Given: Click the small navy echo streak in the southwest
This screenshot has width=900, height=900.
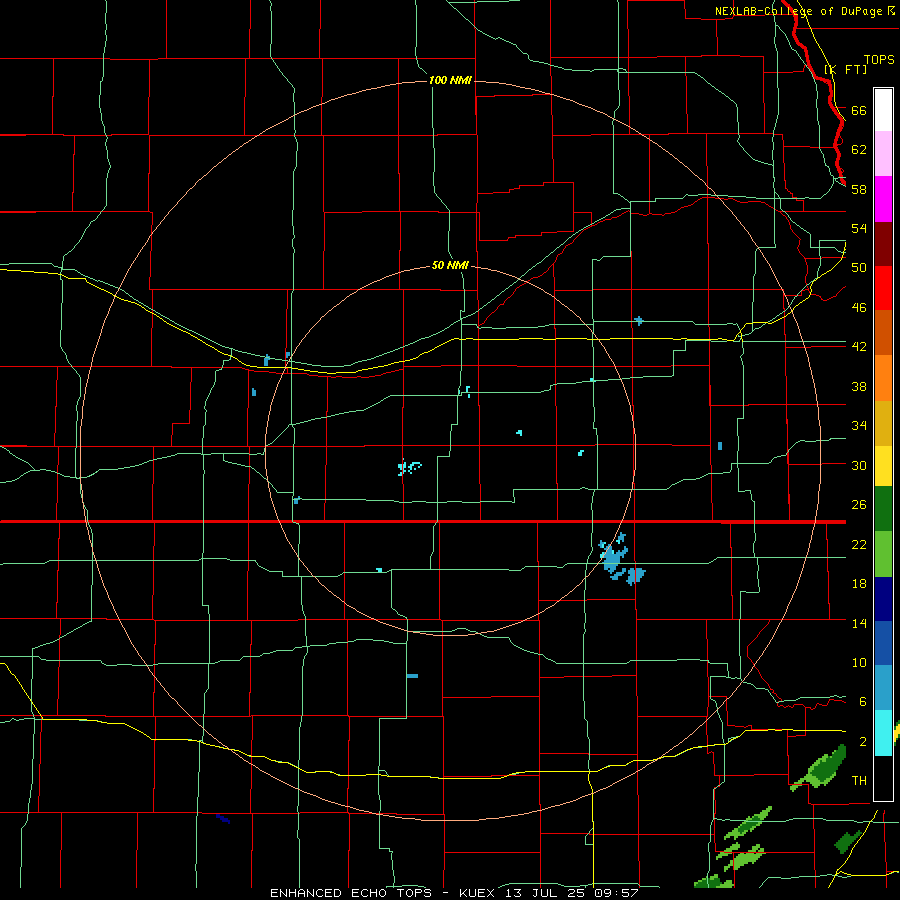Looking at the screenshot, I should coord(223,818).
